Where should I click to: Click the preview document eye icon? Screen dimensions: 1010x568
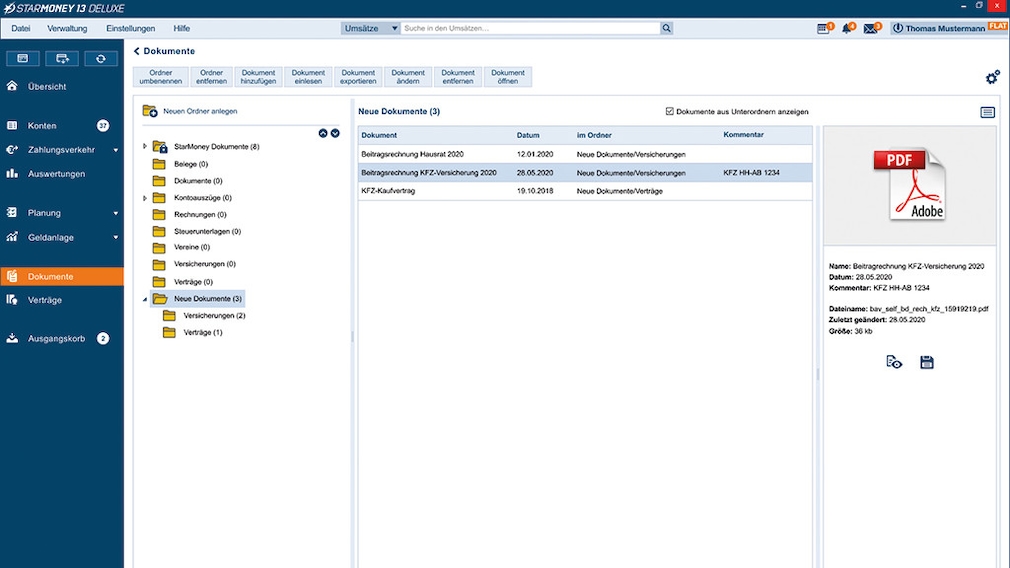pos(894,362)
